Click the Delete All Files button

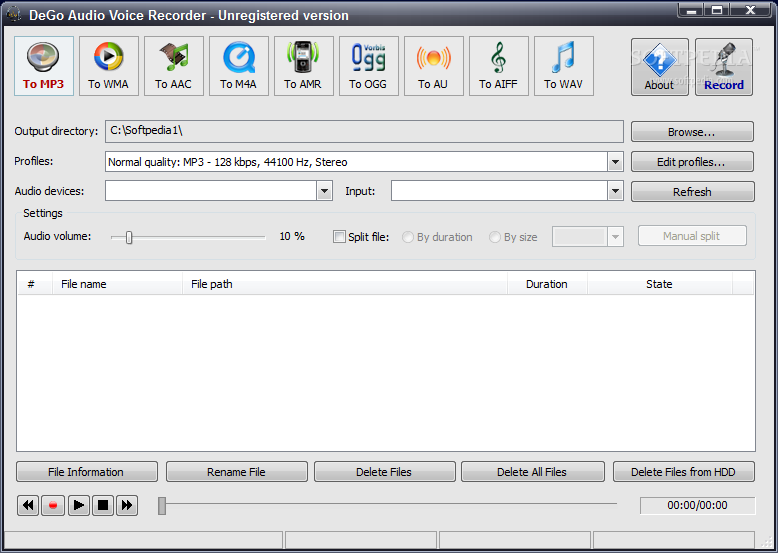coord(533,472)
